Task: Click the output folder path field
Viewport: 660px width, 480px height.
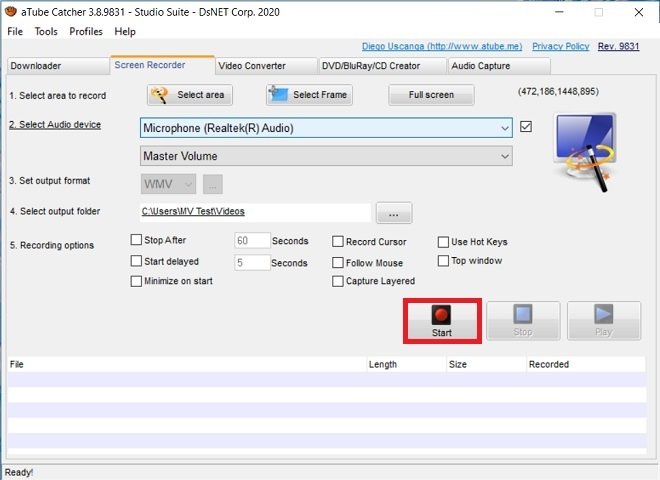Action: click(x=255, y=212)
